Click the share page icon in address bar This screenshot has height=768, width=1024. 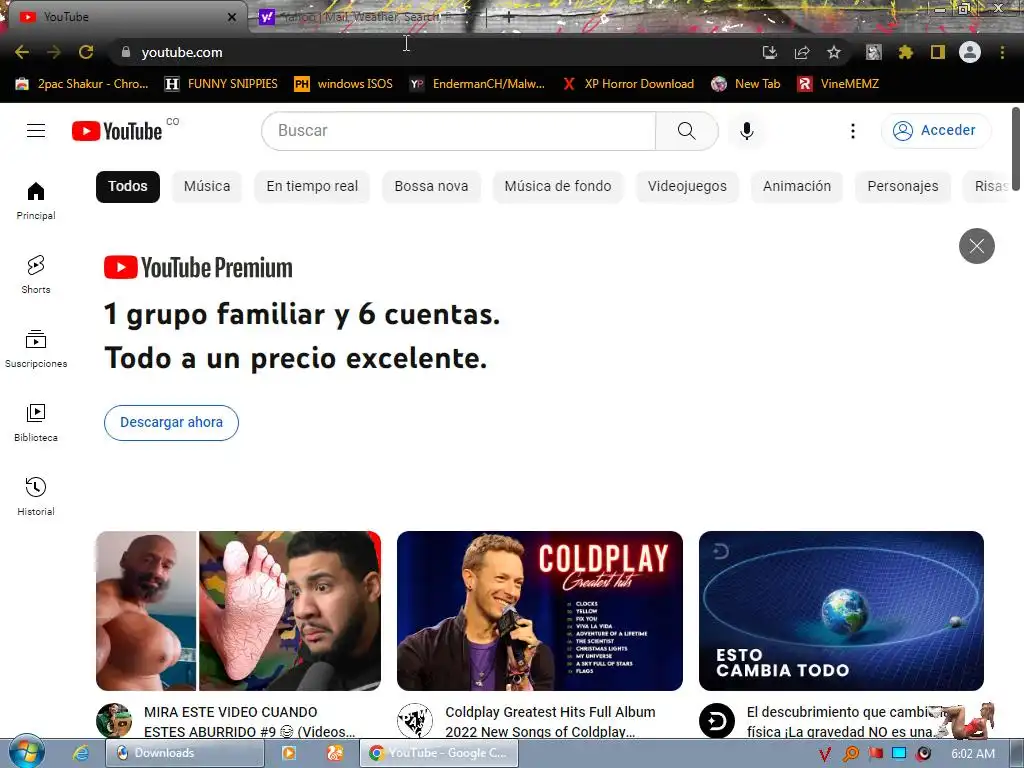coord(802,52)
